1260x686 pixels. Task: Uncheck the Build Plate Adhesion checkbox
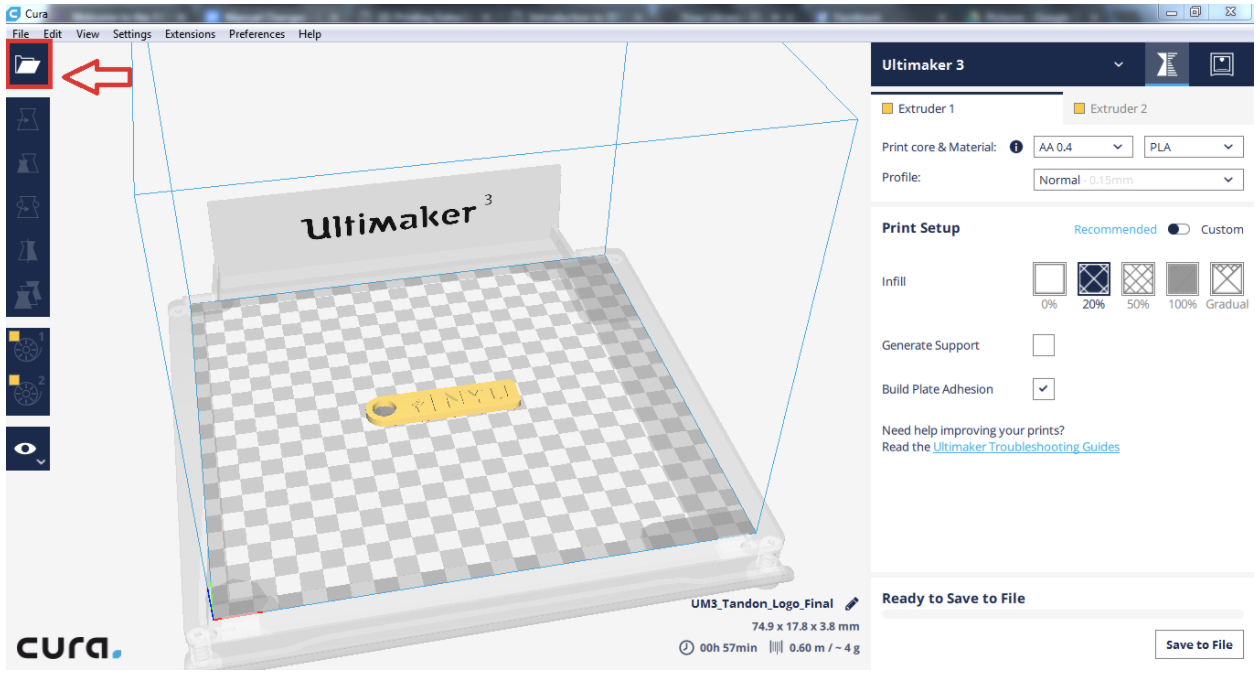1043,389
